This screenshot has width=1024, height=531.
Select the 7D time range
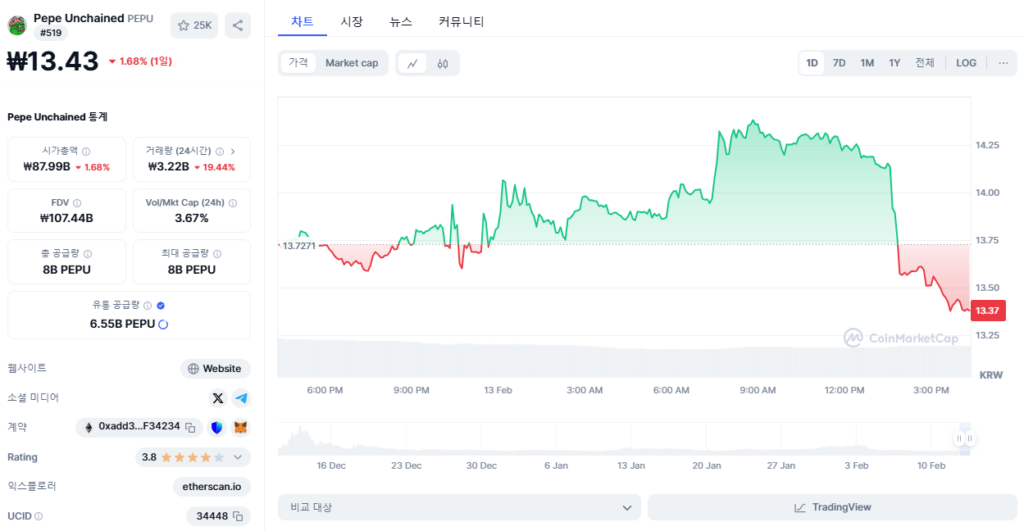(x=839, y=63)
